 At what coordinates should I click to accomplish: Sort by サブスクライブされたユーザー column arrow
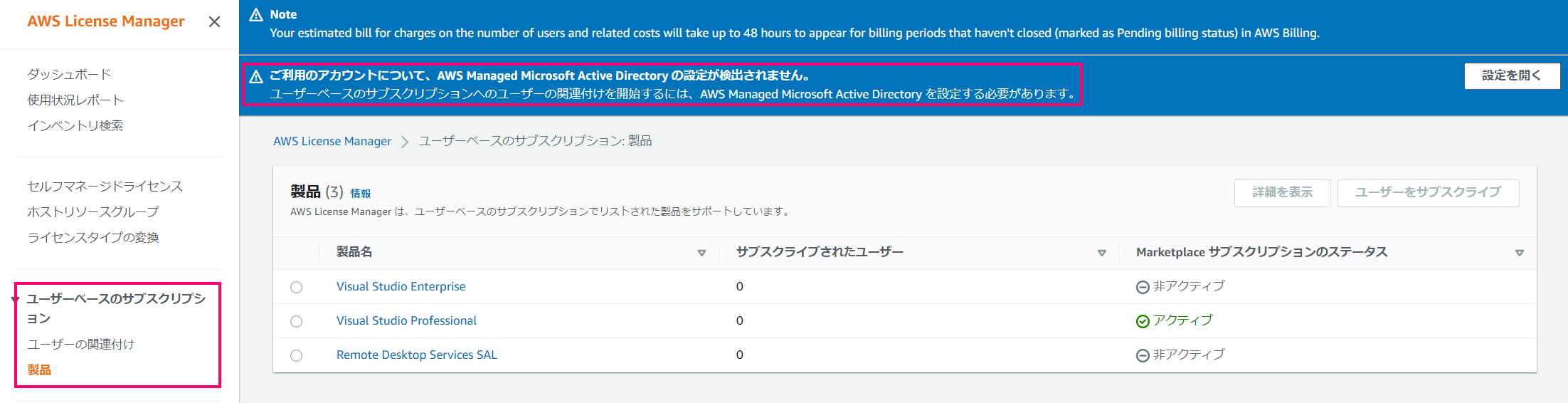[x=1101, y=253]
